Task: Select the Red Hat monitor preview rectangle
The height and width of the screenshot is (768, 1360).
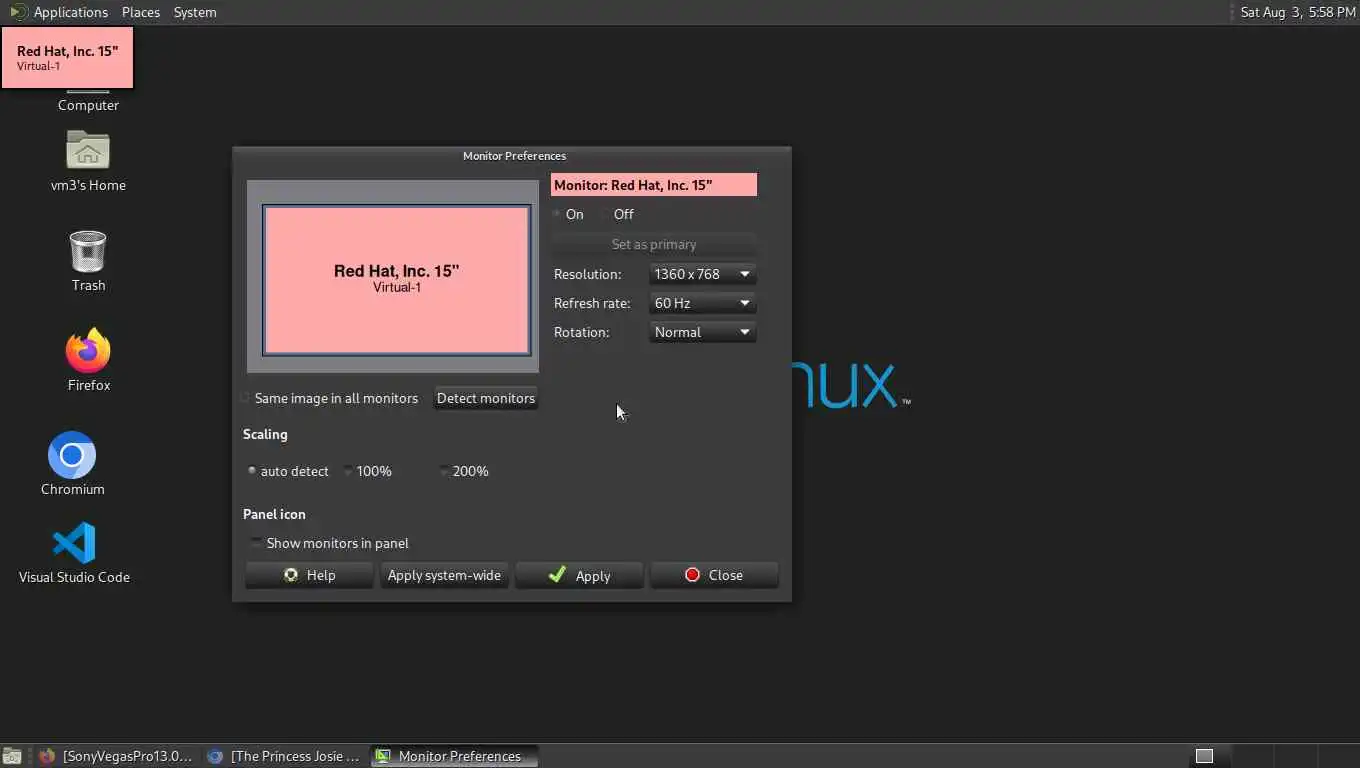Action: [397, 280]
